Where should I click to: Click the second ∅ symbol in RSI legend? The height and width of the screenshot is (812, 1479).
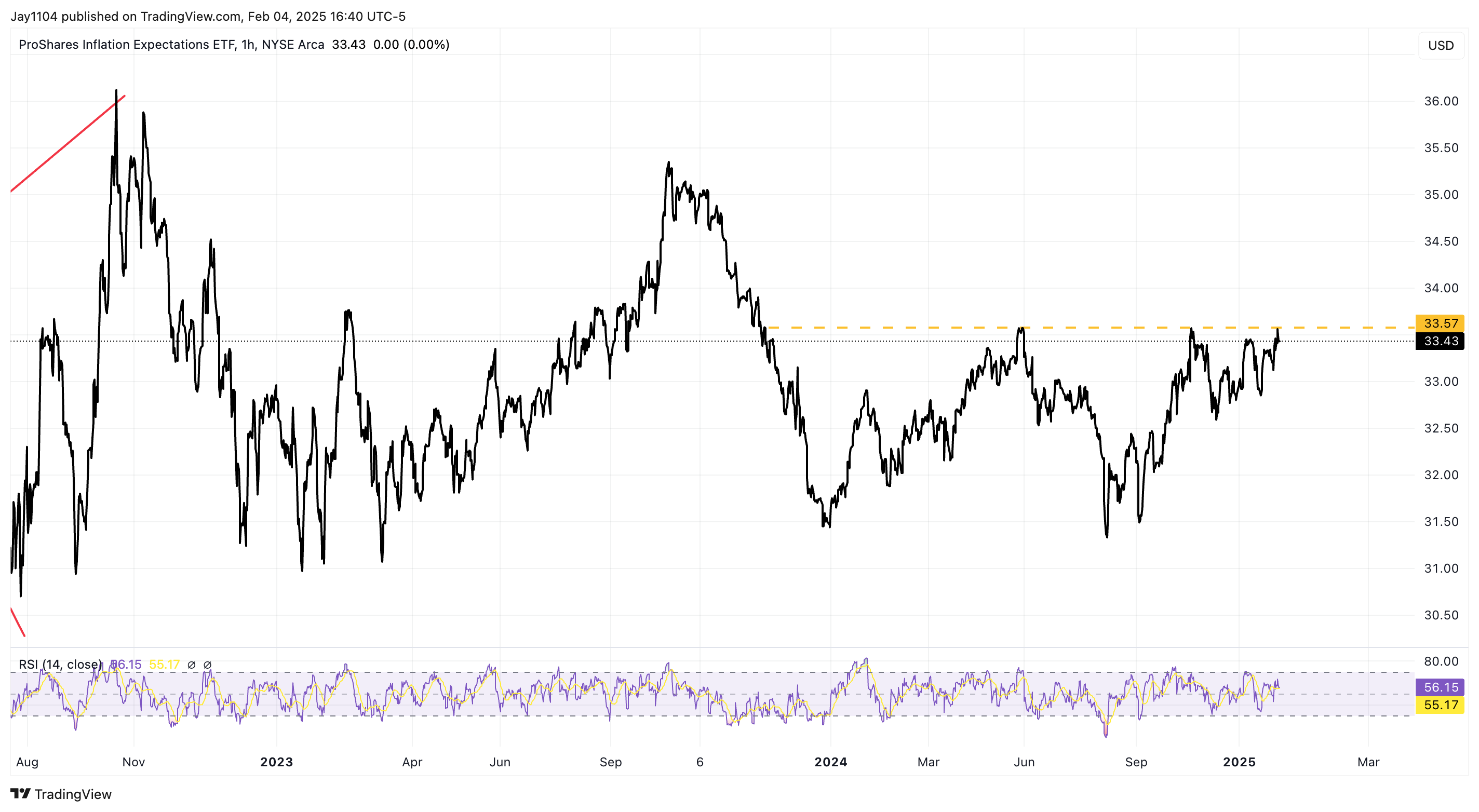[x=208, y=665]
